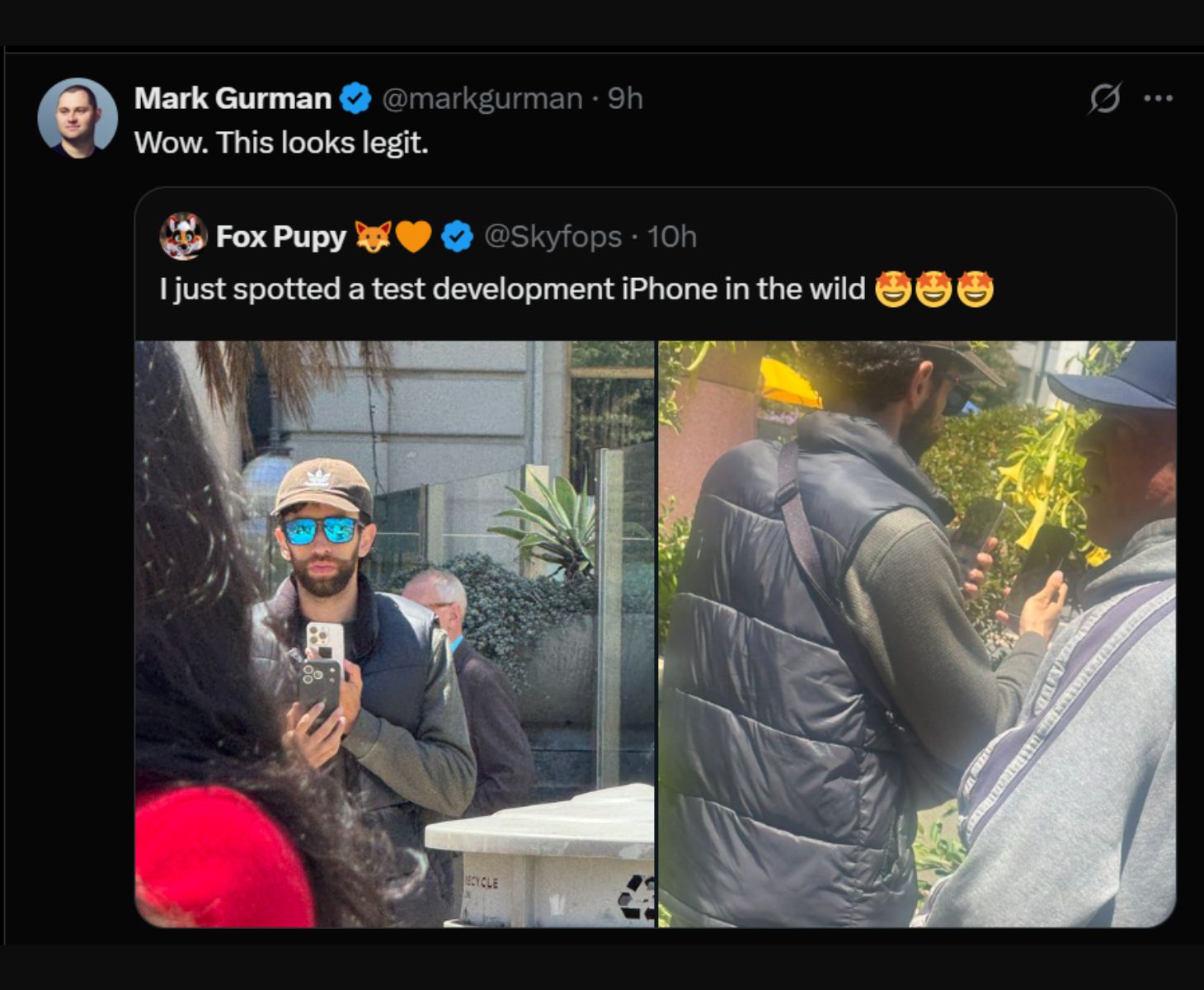Click the 10h quoted tweet timestamp
Screen dimensions: 1204x990
click(672, 237)
